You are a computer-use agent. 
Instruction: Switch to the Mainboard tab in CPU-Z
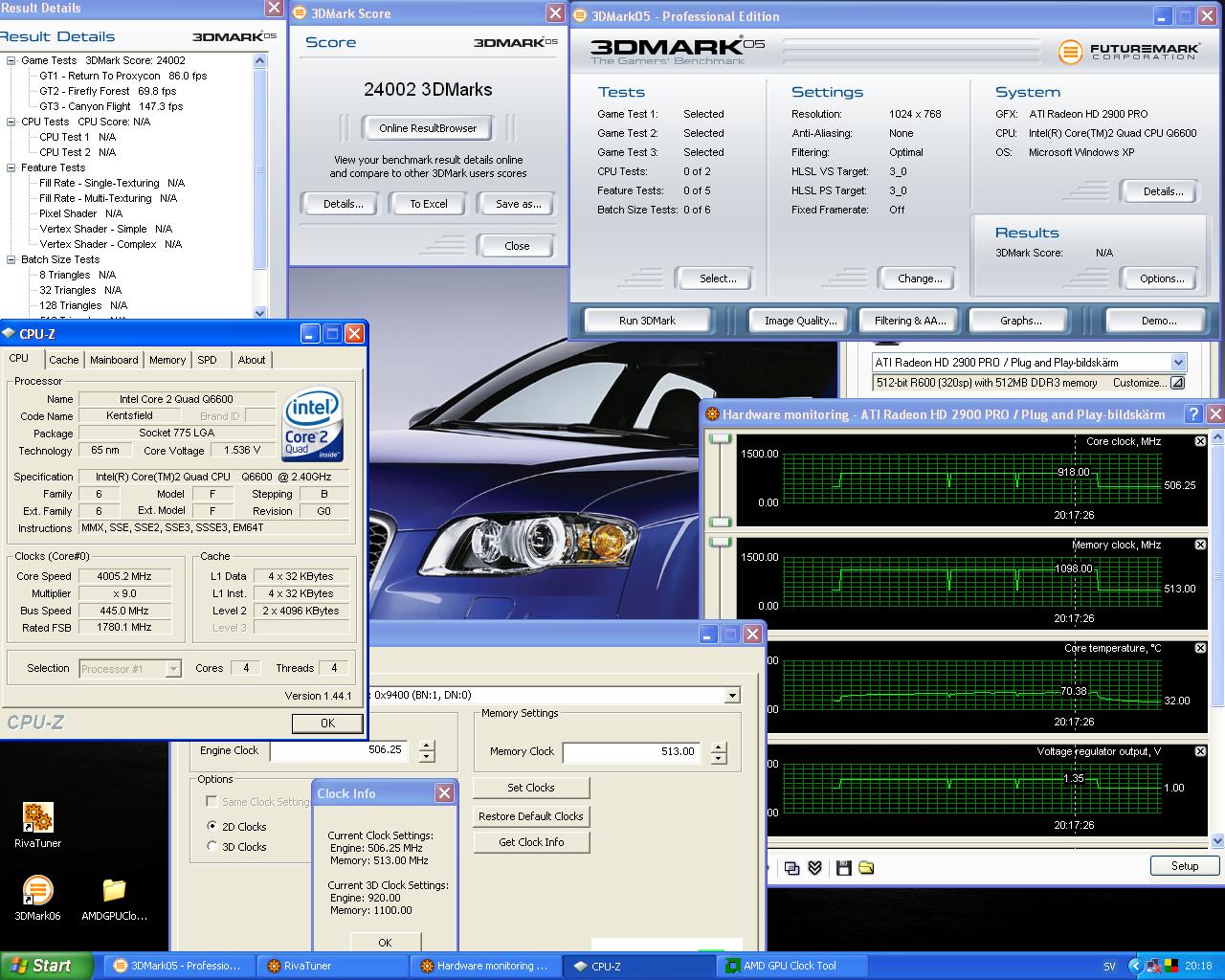[x=114, y=360]
